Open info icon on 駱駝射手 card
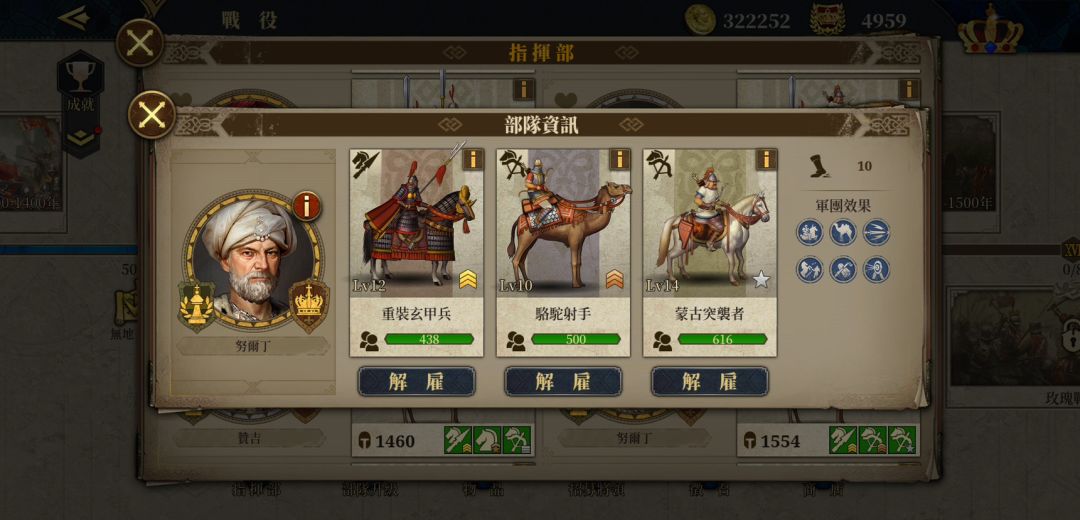The width and height of the screenshot is (1080, 520). 619,160
